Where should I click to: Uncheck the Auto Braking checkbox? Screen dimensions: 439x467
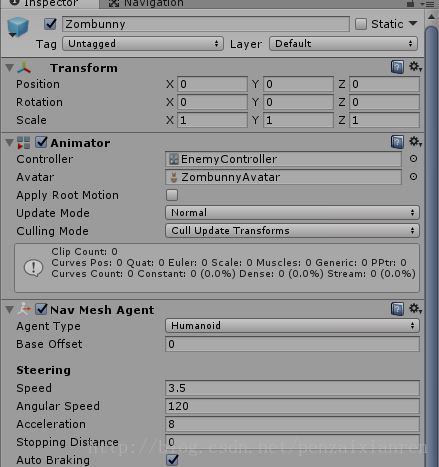[172, 460]
